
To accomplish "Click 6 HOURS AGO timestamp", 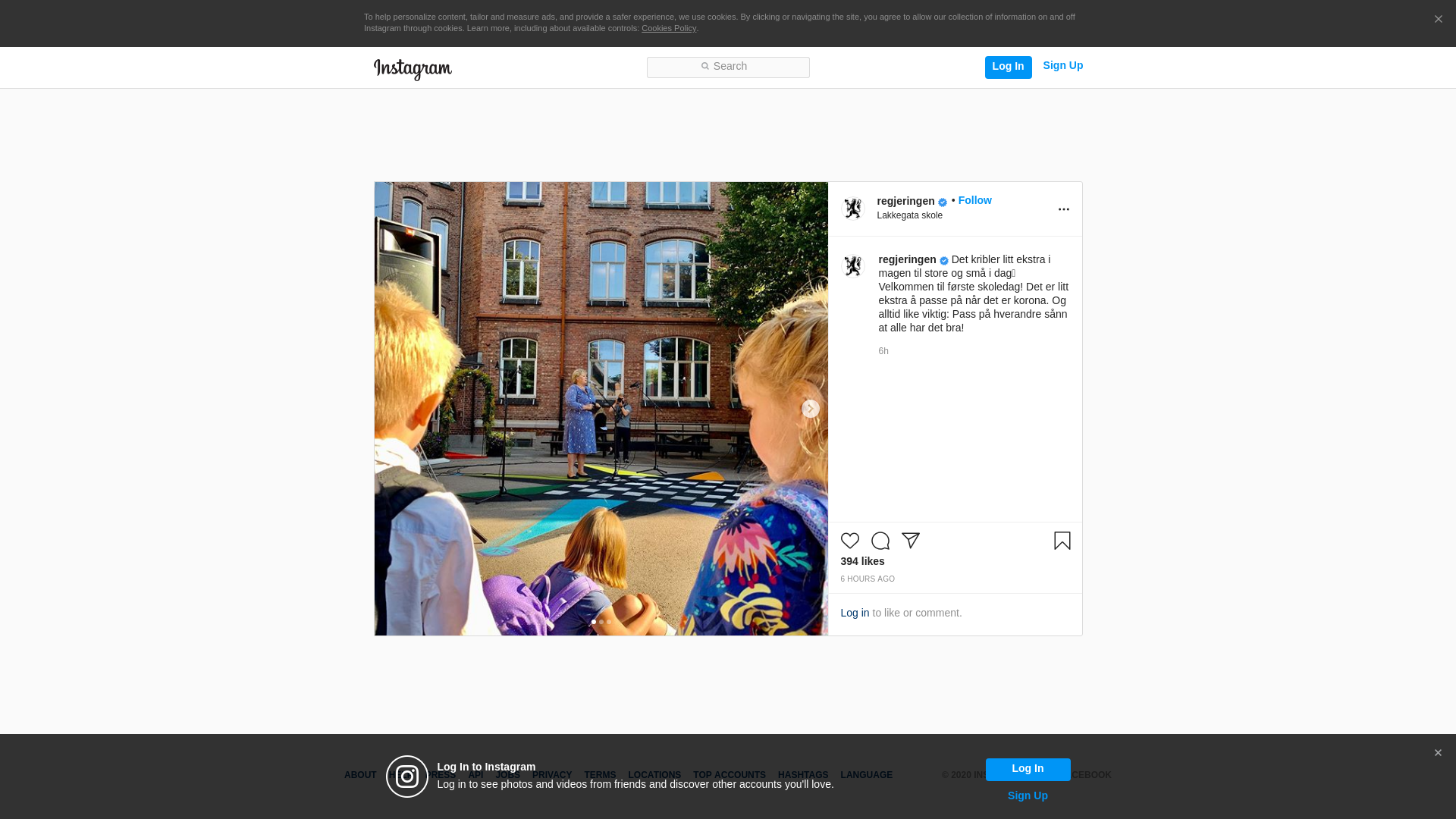I will [868, 579].
